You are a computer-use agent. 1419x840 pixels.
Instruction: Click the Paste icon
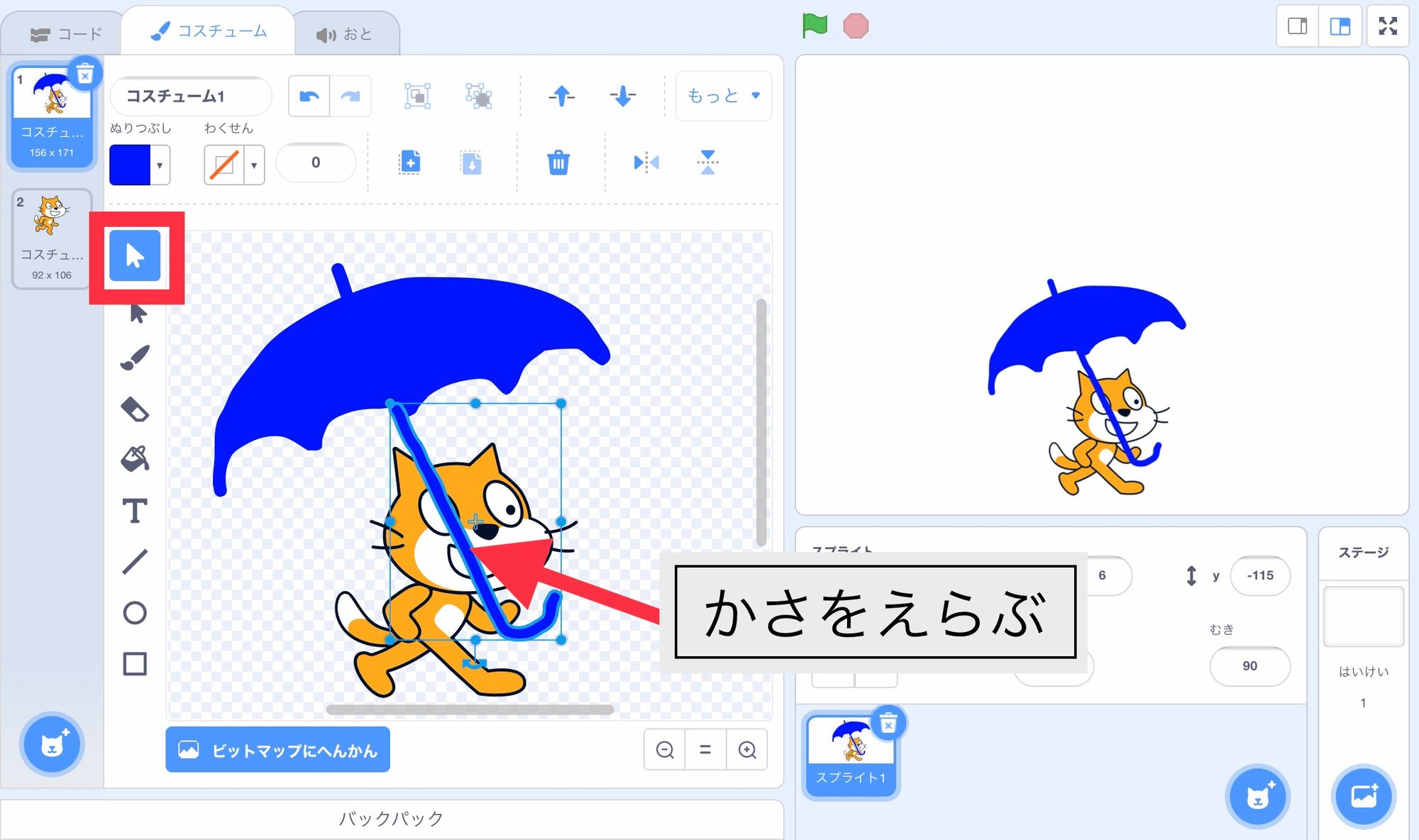pyautogui.click(x=471, y=162)
